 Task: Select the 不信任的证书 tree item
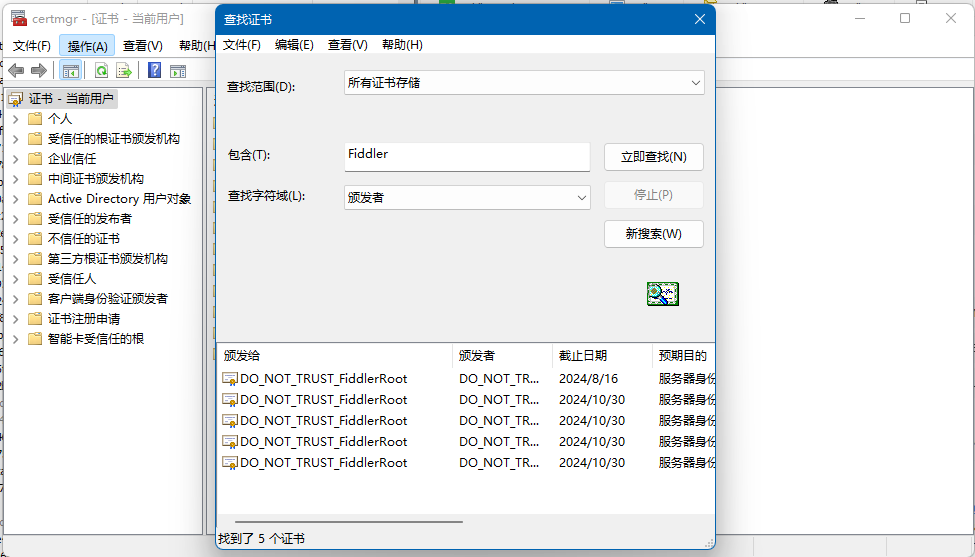point(83,239)
